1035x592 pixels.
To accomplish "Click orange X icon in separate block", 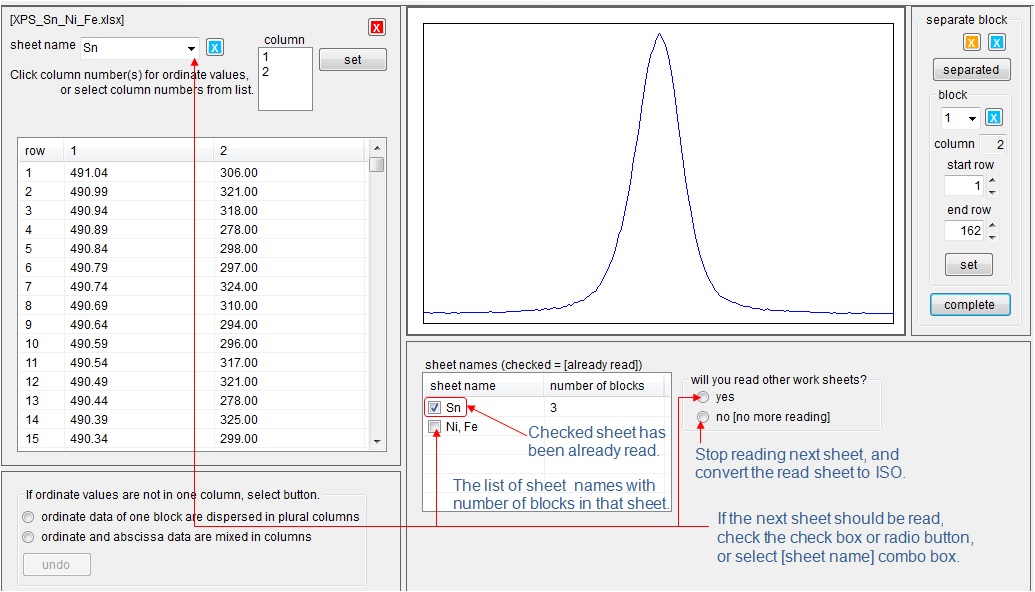I will pos(971,42).
